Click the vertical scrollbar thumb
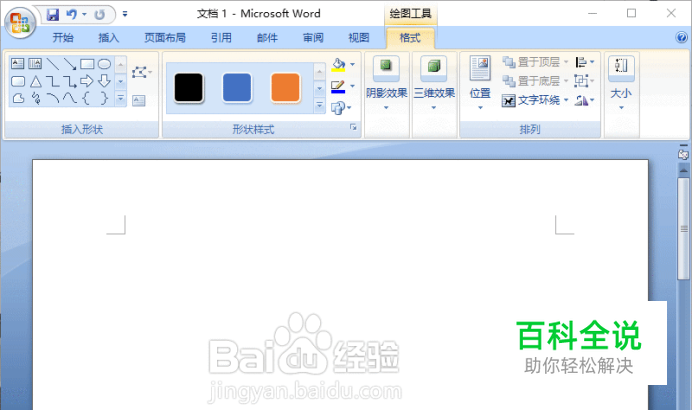This screenshot has width=692, height=410. coord(684,229)
